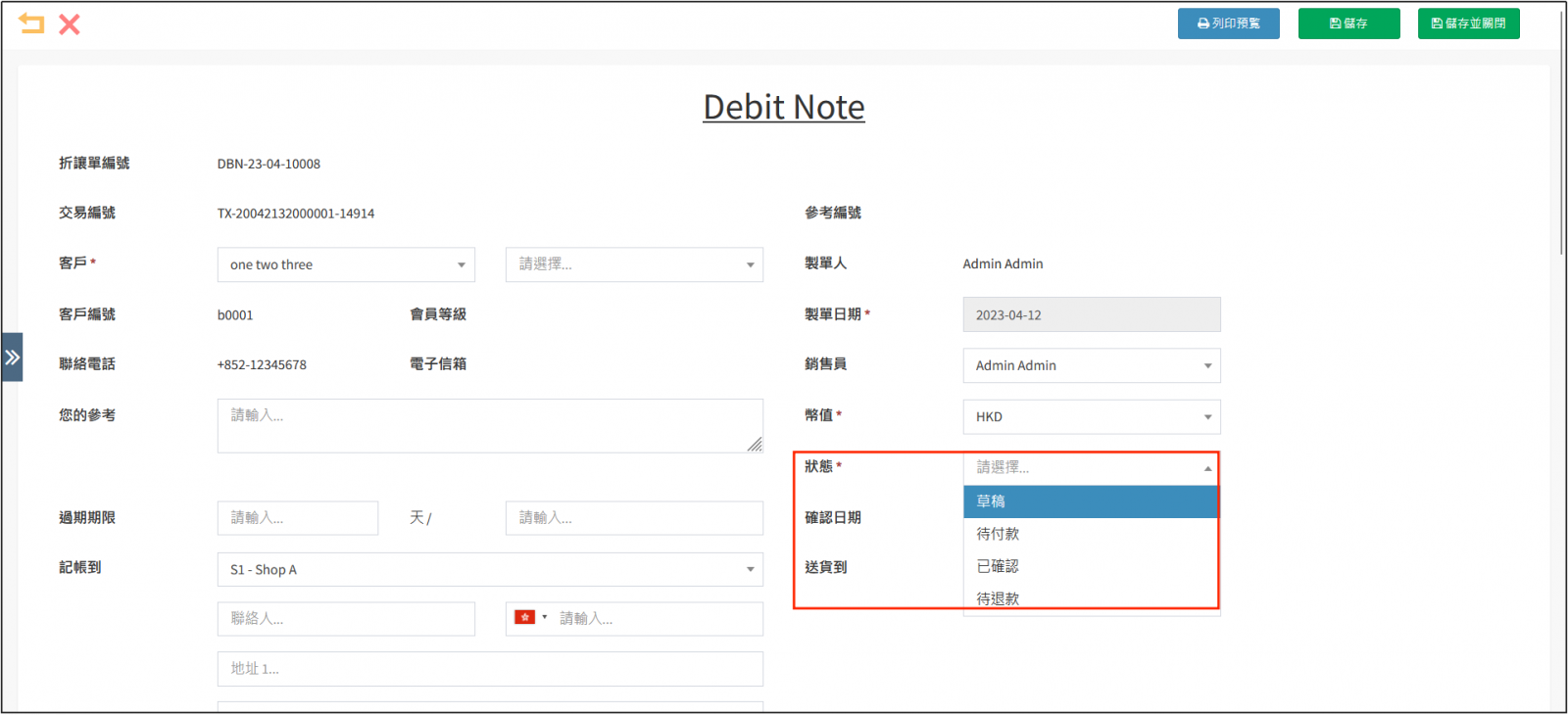Click the DBN-23-04-10008 debit note number

pyautogui.click(x=269, y=164)
